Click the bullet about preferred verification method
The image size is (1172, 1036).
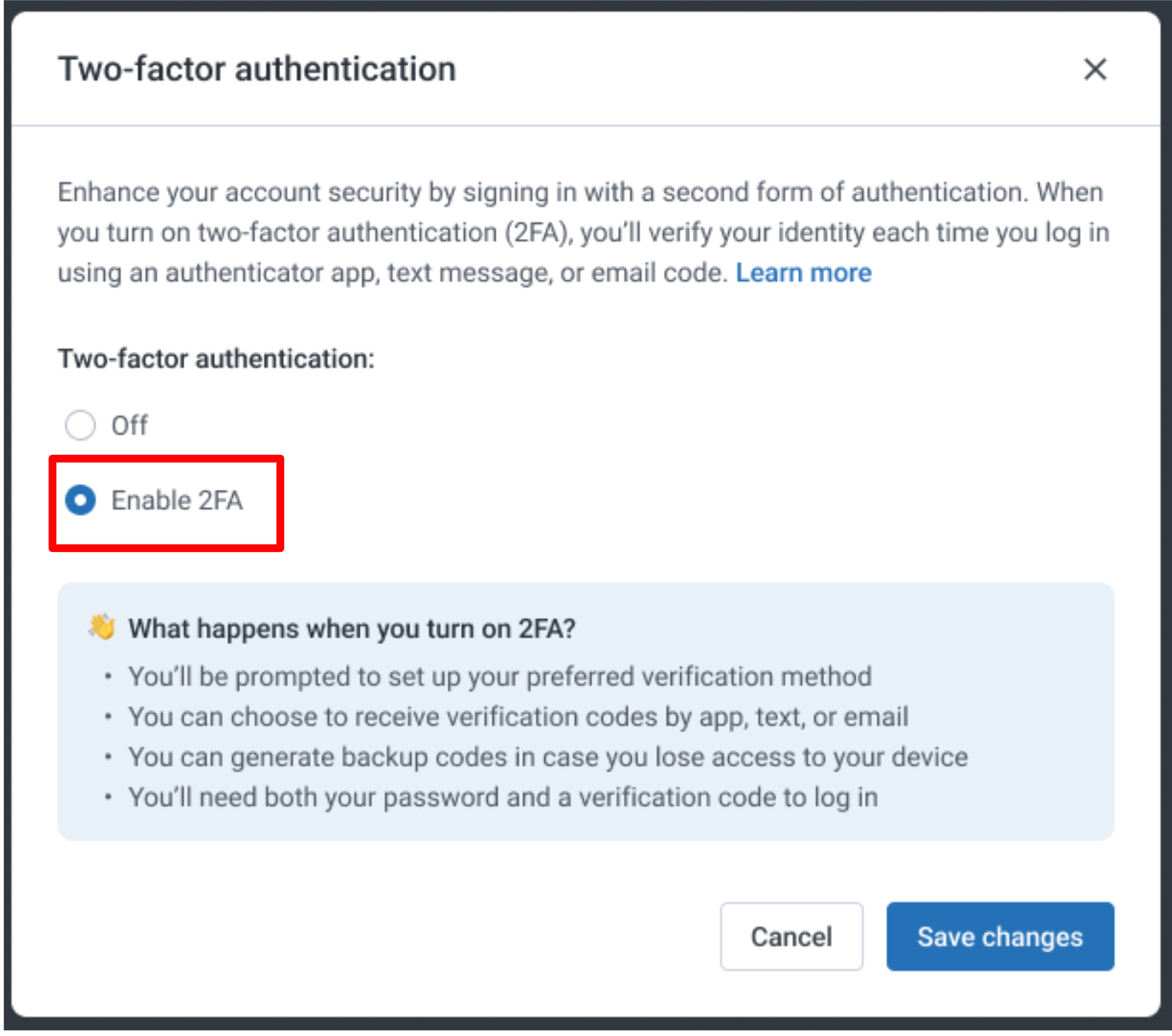[500, 677]
